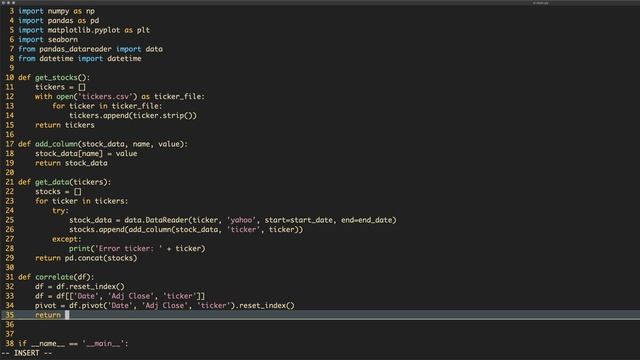Click 'from datetime import datetime' on line 8
640x360 pixels.
pyautogui.click(x=80, y=58)
